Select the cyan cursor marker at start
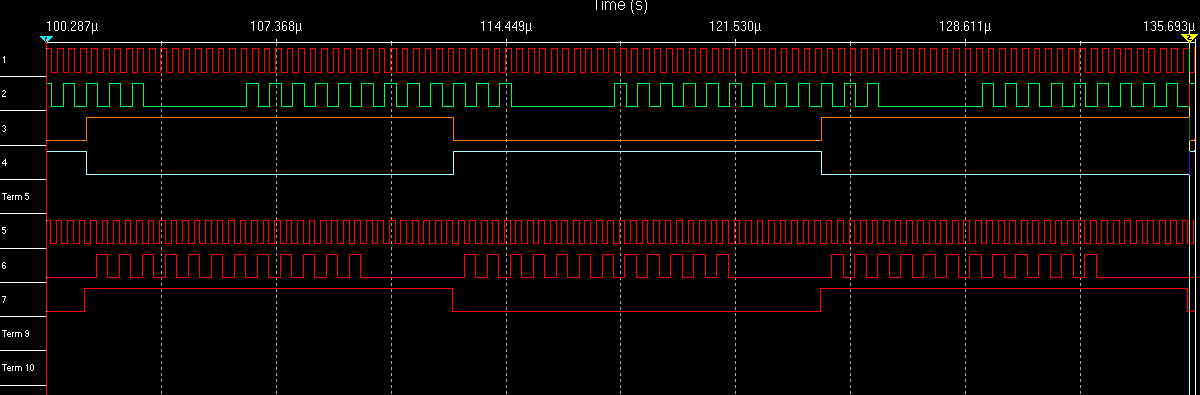This screenshot has height=395, width=1200. click(x=46, y=38)
